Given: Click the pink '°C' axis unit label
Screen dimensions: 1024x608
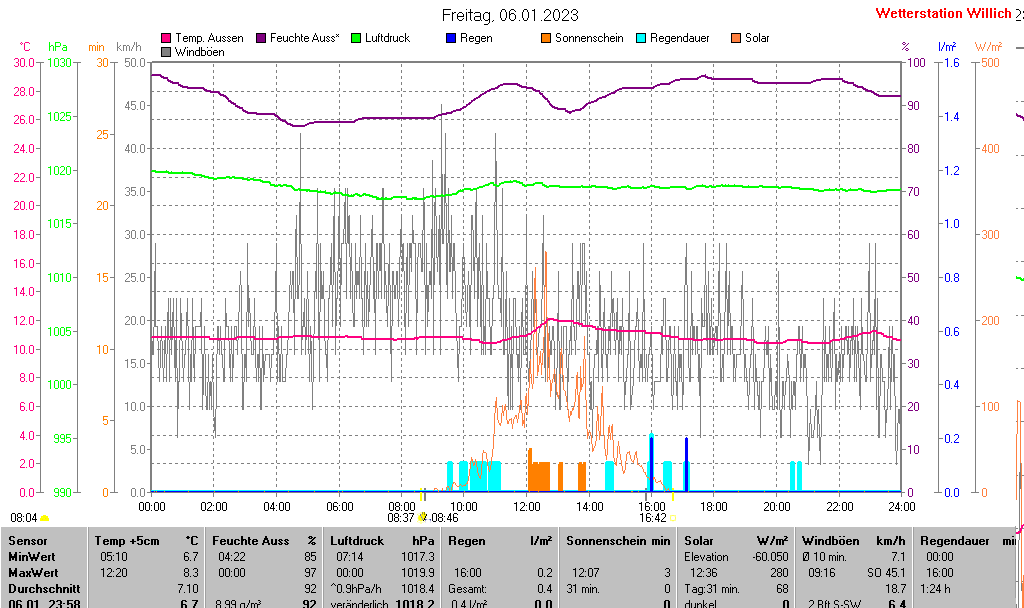Looking at the screenshot, I should tap(25, 47).
